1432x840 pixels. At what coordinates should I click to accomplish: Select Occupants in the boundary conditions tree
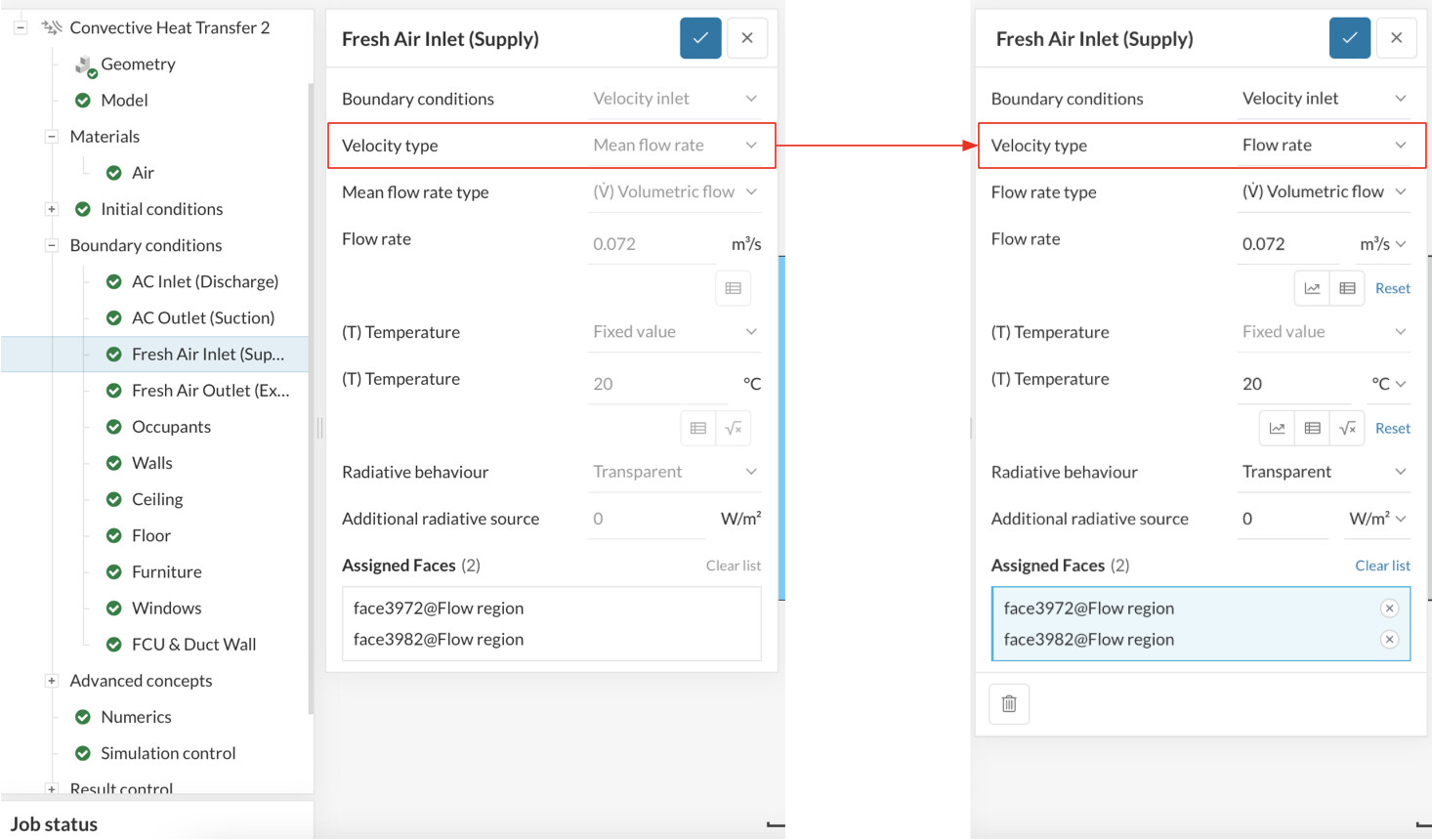(171, 427)
